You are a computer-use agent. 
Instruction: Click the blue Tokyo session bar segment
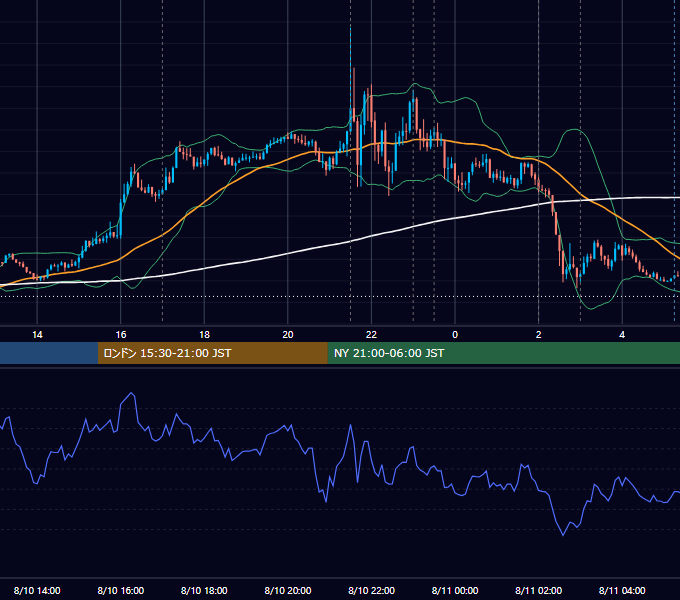point(49,353)
